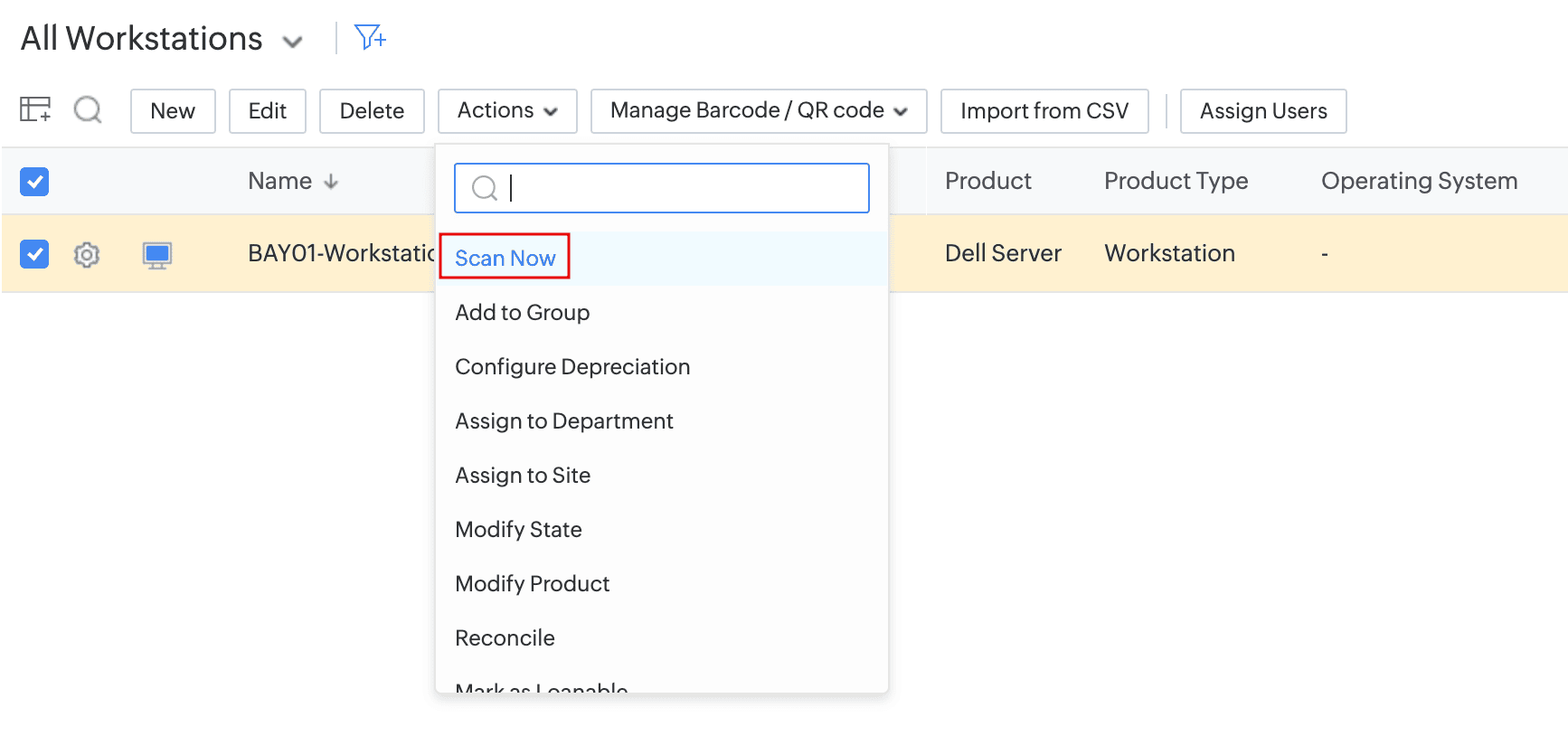Expand the All Workstations view dropdown
The height and width of the screenshot is (736, 1568).
tap(292, 42)
